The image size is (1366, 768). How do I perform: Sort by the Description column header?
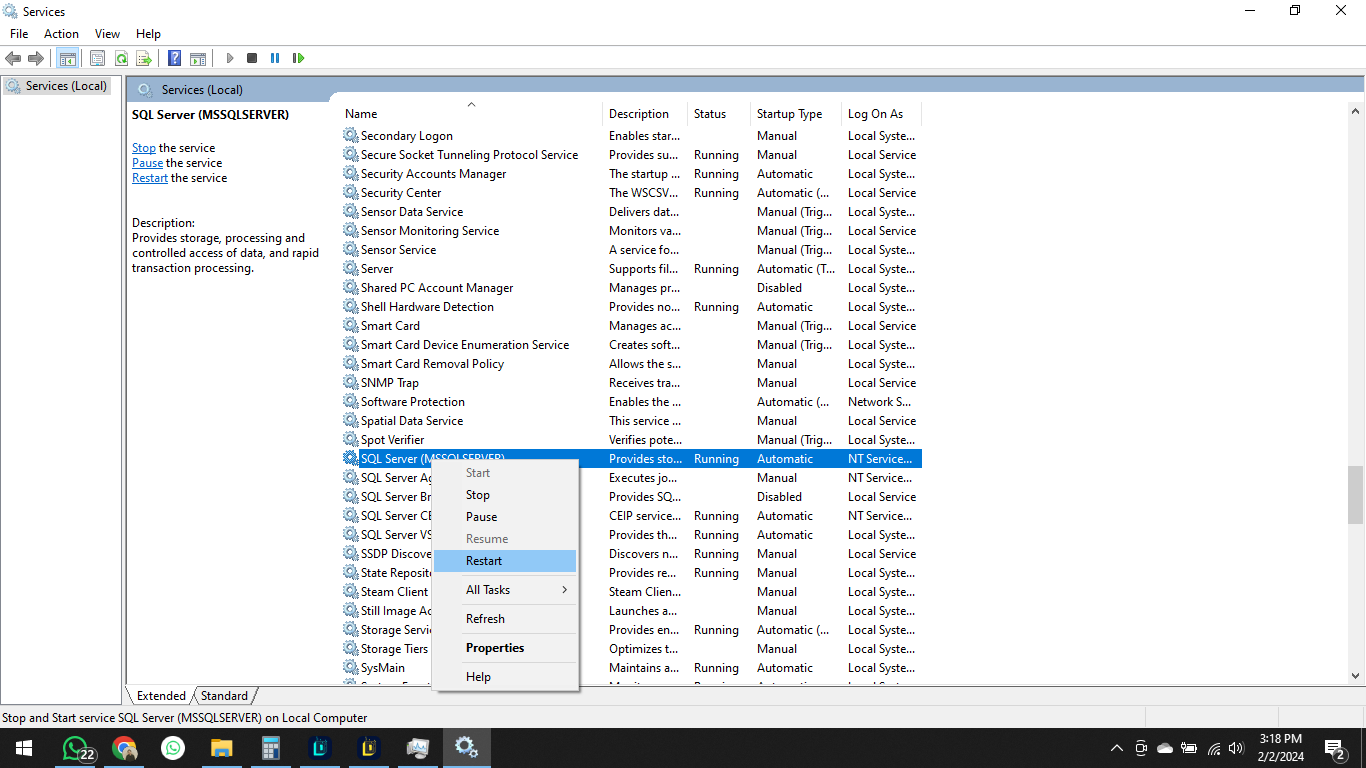click(x=645, y=113)
